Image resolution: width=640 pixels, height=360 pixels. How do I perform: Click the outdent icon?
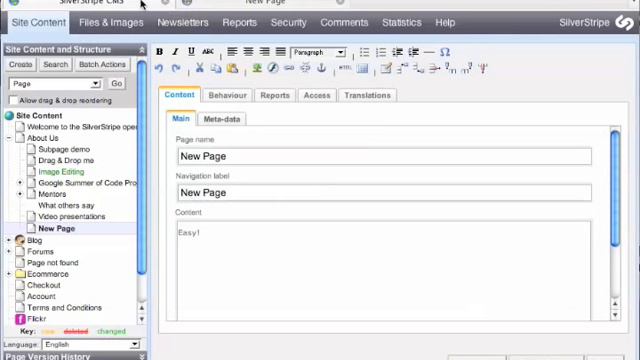click(x=397, y=52)
